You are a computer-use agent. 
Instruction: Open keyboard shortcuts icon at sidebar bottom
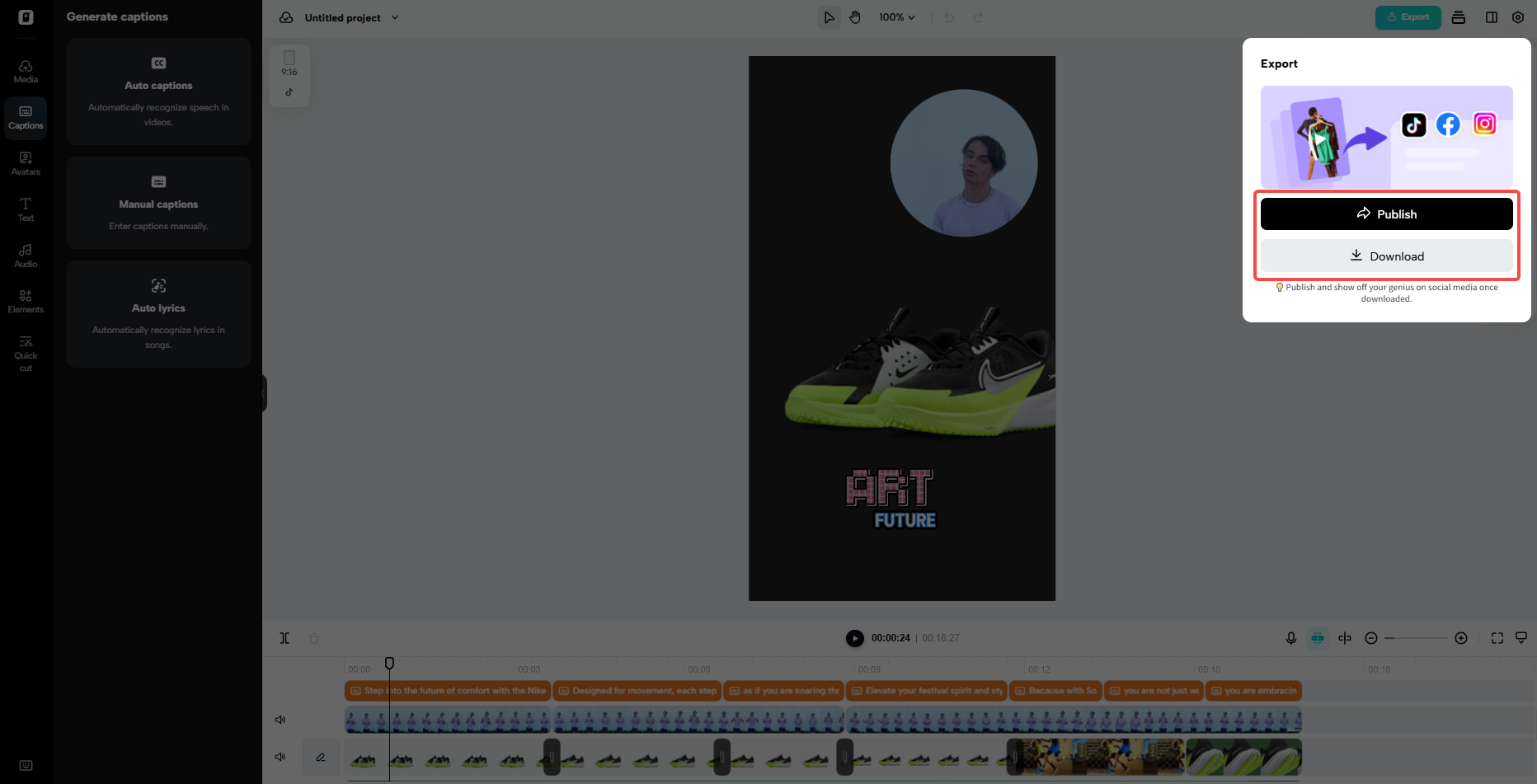pyautogui.click(x=26, y=765)
